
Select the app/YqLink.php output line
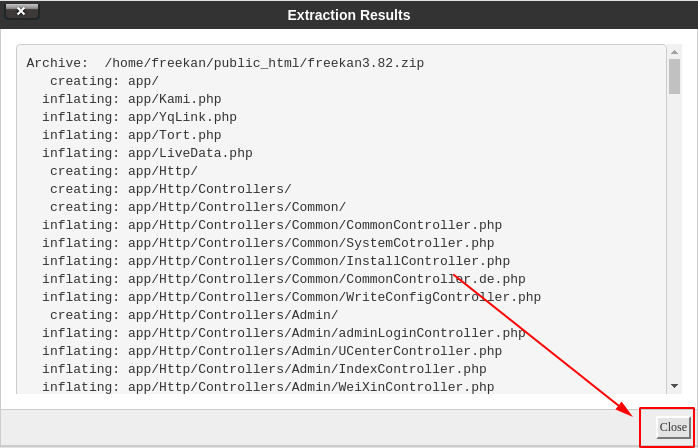coord(139,117)
